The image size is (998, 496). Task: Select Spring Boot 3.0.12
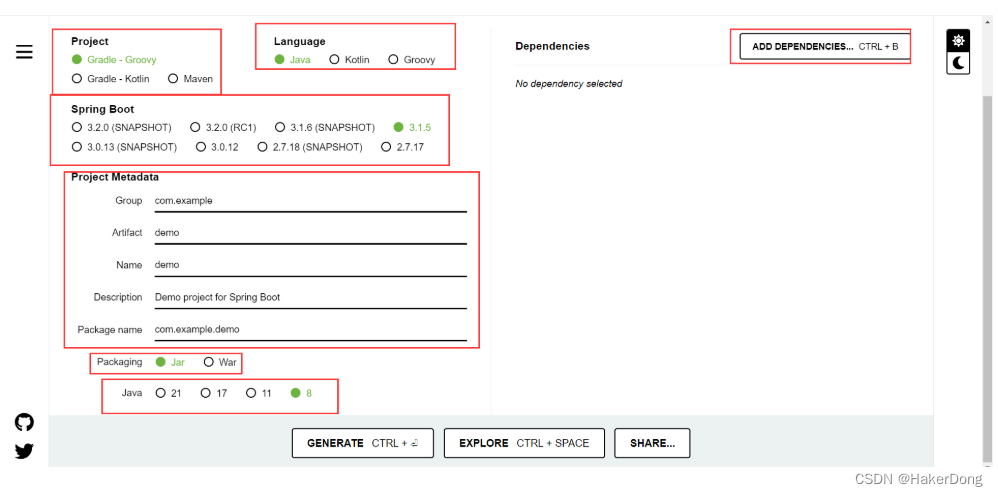click(x=217, y=147)
